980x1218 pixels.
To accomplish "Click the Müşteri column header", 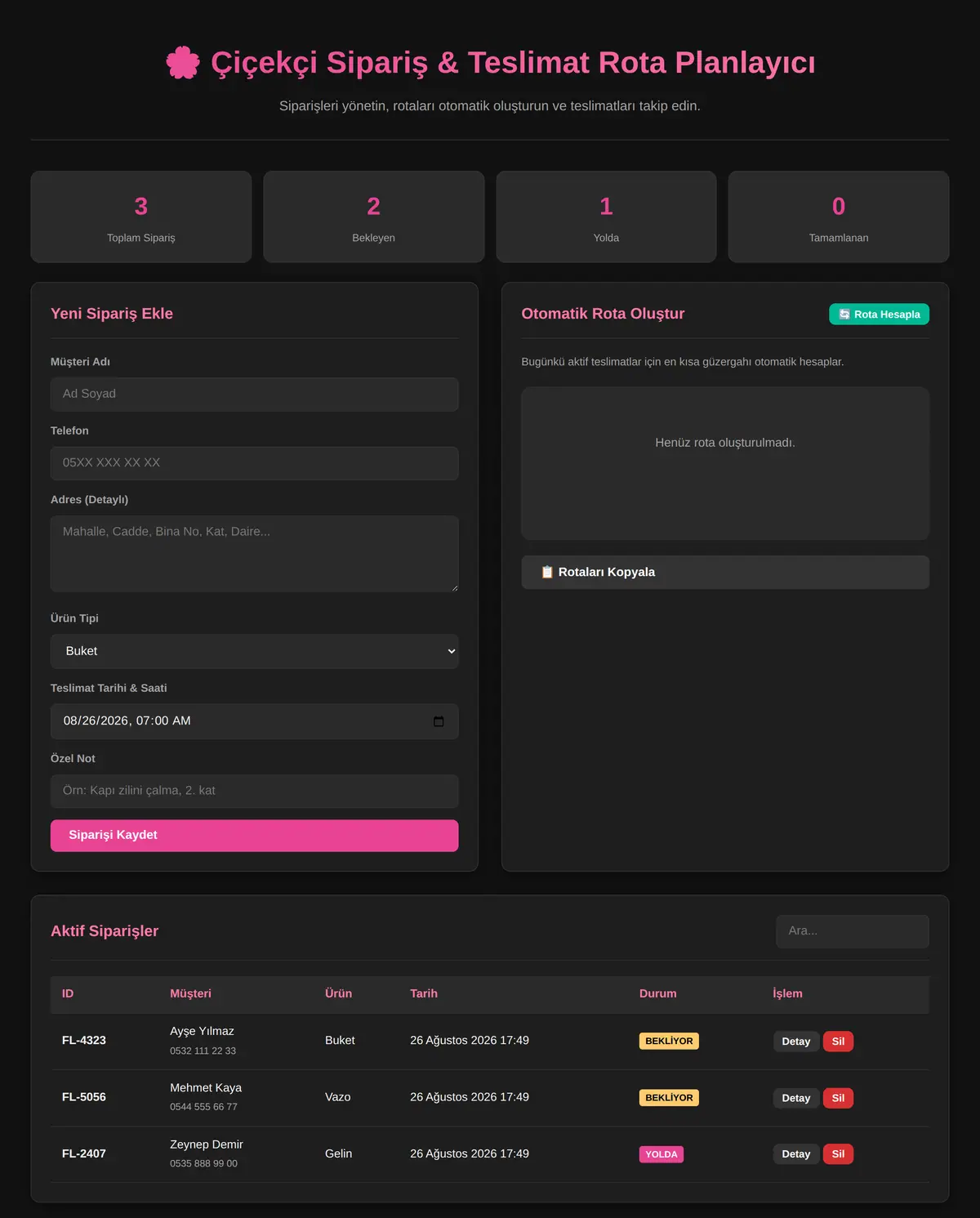I will point(190,993).
